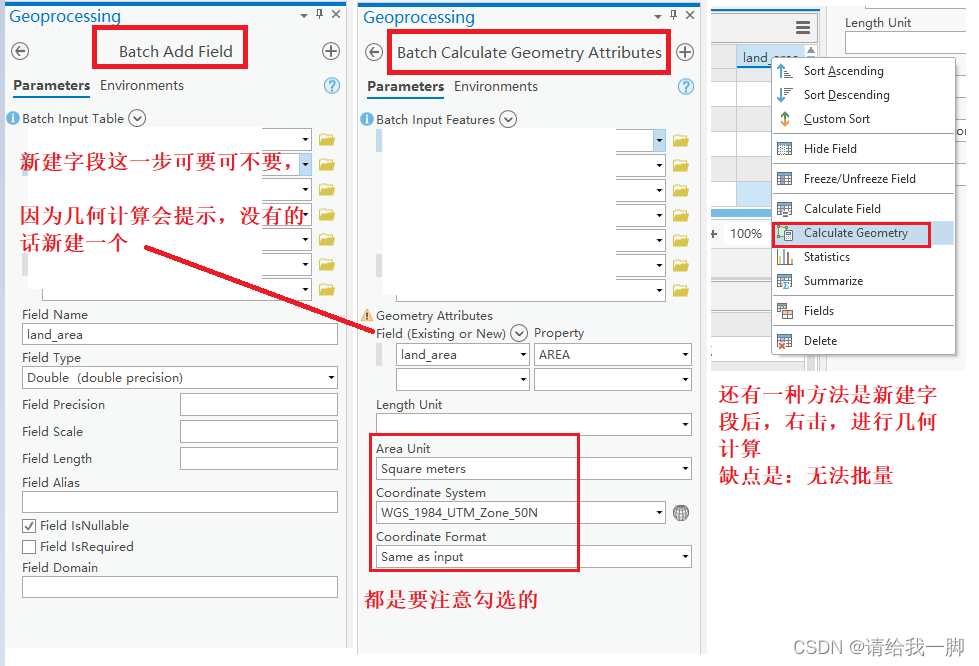
Task: Expand Batch Input Features options chevron
Action: [x=508, y=119]
